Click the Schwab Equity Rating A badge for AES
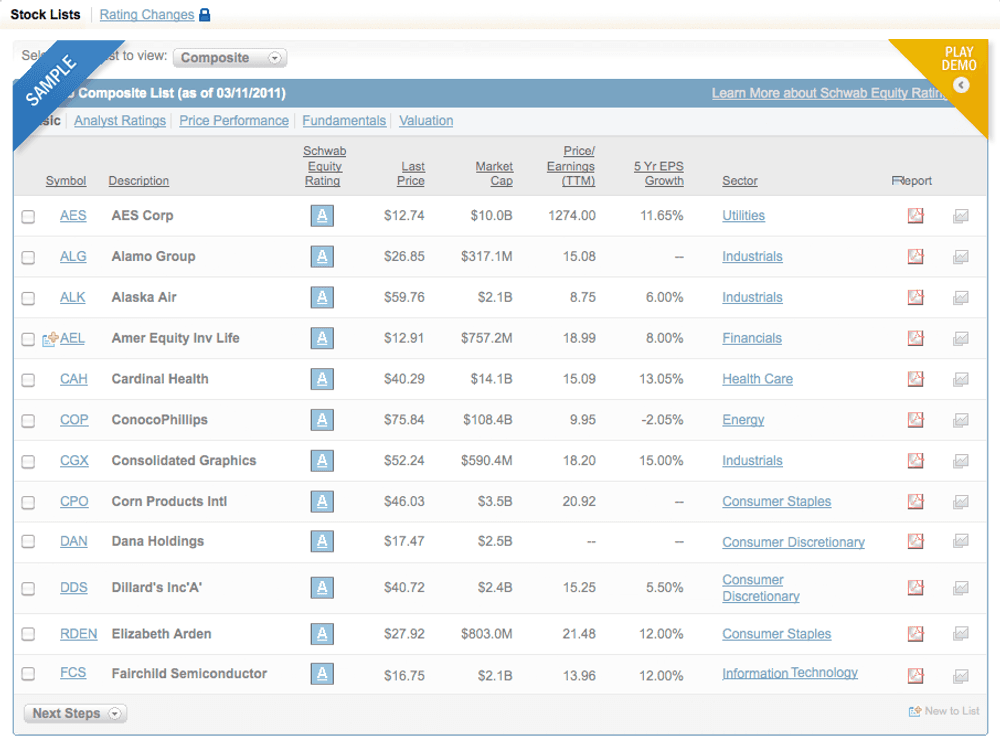The width and height of the screenshot is (1000, 736). coord(322,216)
